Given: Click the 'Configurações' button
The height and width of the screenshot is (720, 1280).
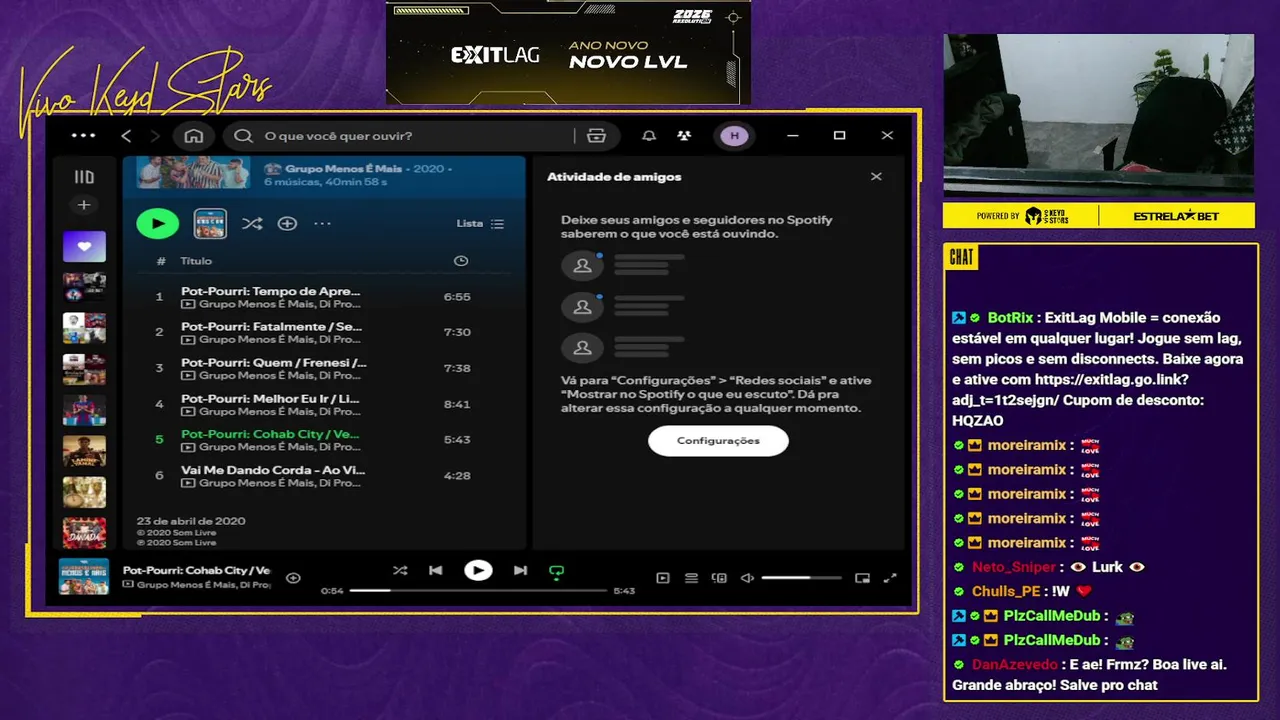Looking at the screenshot, I should coord(718,441).
